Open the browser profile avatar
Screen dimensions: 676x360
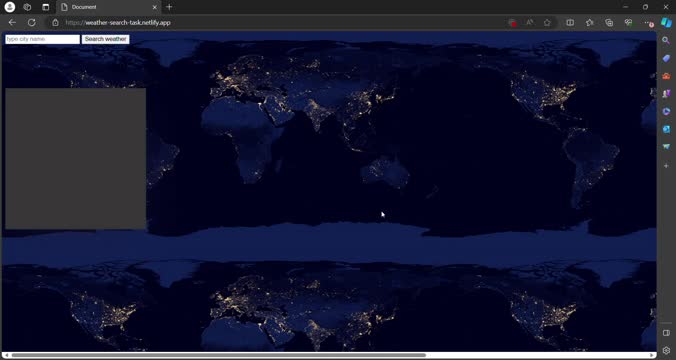point(9,7)
